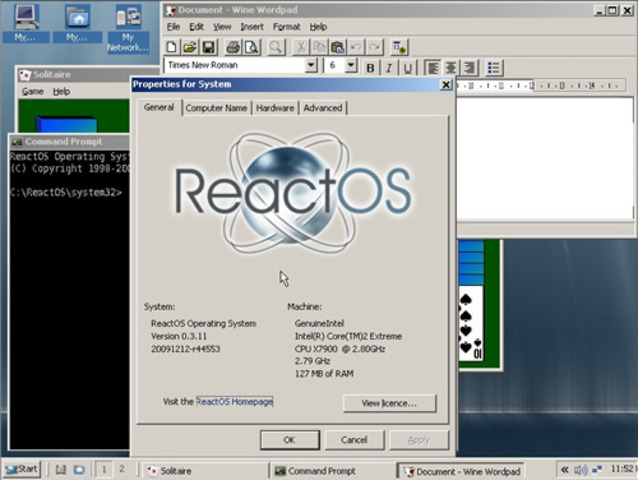Toggle Bold formatting in Wordpad
The height and width of the screenshot is (480, 638).
[370, 68]
